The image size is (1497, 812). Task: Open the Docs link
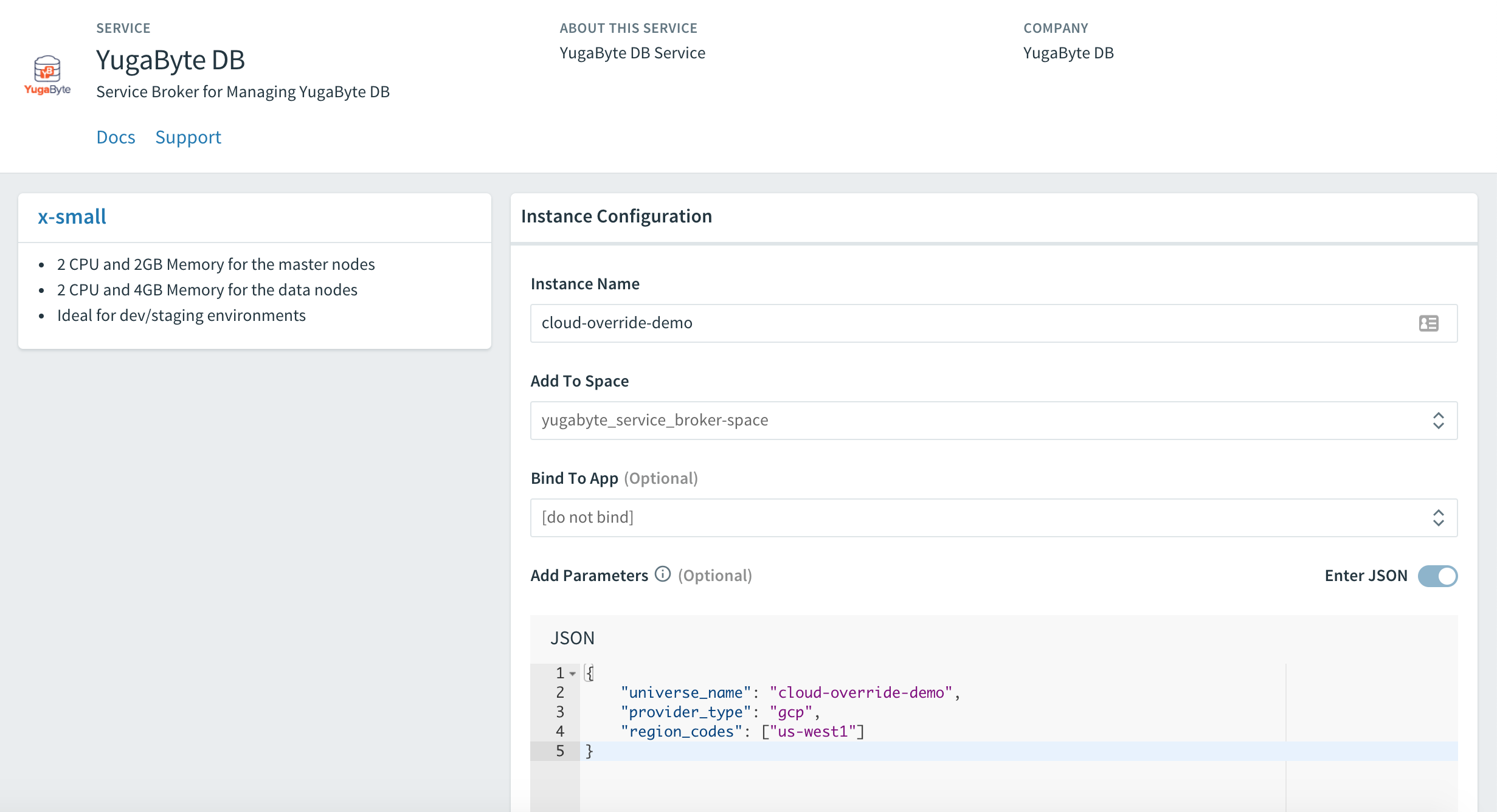point(116,137)
